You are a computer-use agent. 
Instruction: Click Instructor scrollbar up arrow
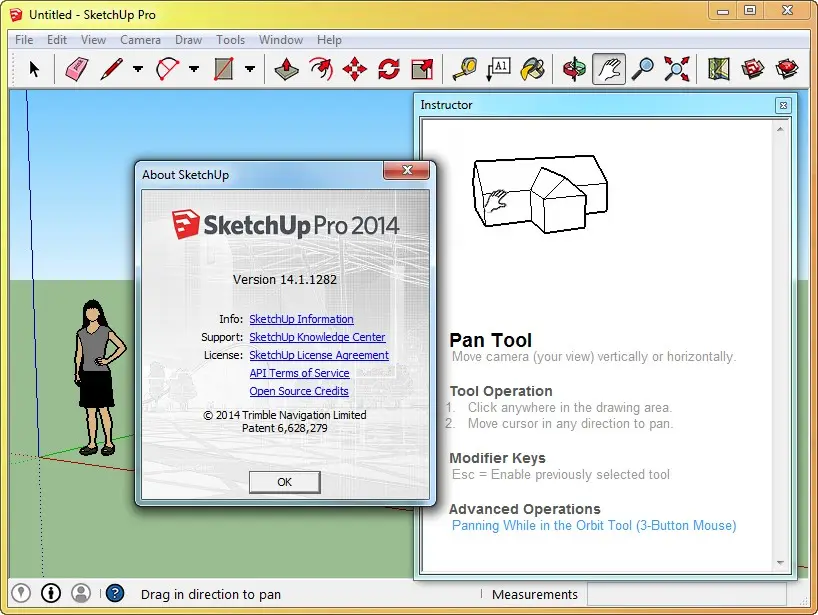[x=780, y=129]
